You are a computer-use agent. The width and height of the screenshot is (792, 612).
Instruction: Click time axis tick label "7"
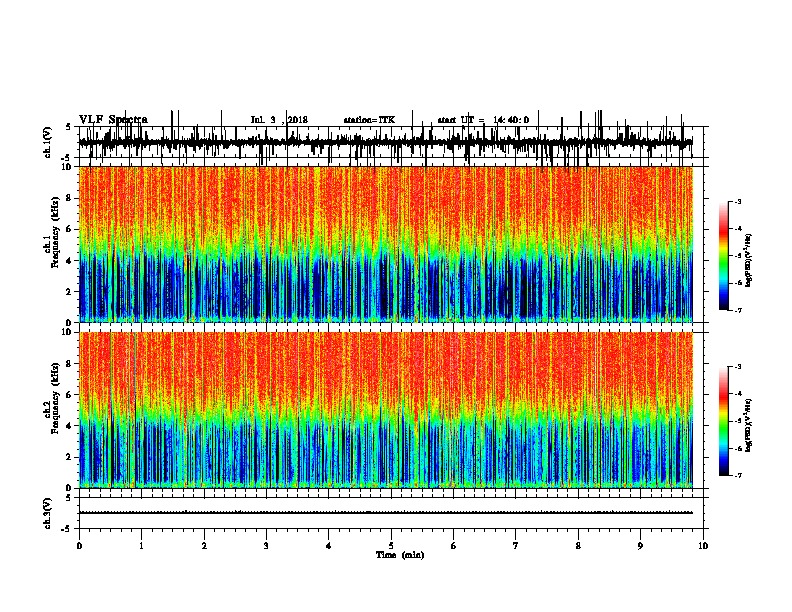516,546
